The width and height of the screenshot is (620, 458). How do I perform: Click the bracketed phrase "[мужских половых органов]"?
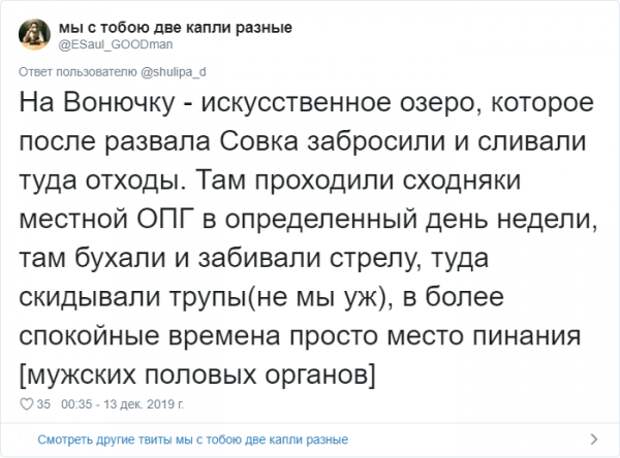click(197, 375)
